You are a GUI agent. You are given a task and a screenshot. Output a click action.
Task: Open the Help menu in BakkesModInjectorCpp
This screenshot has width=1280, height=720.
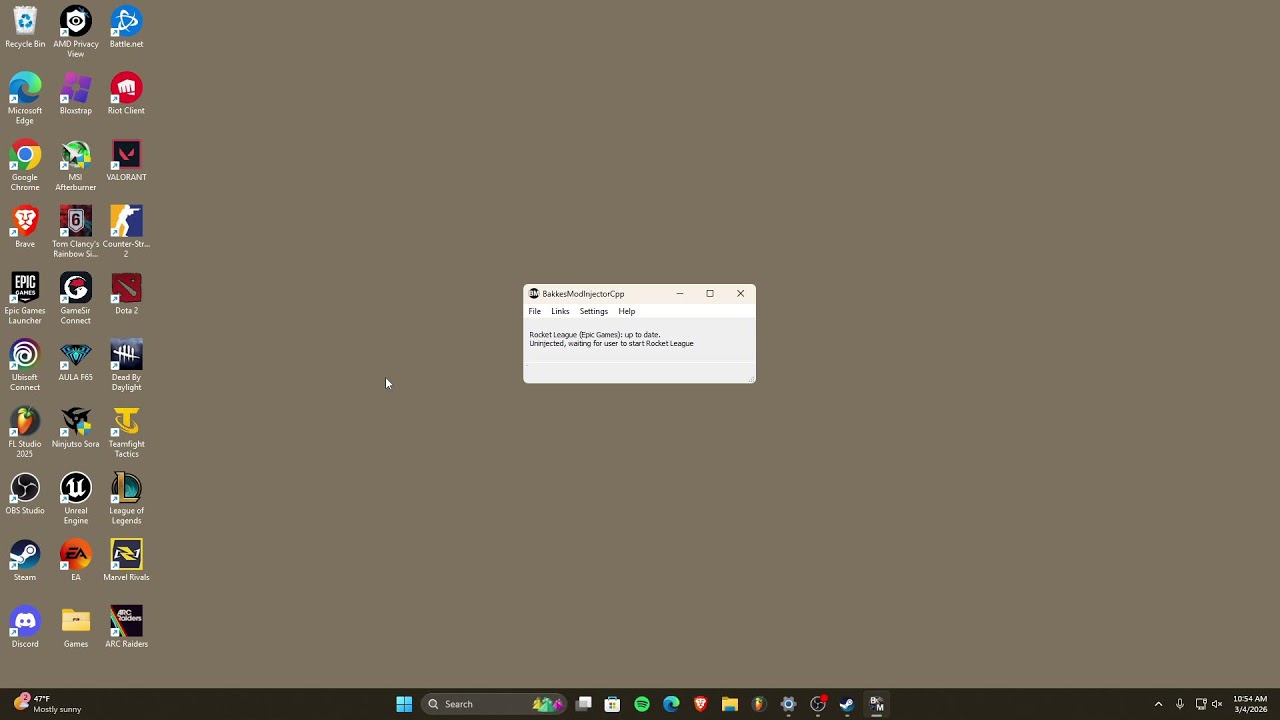coord(627,311)
